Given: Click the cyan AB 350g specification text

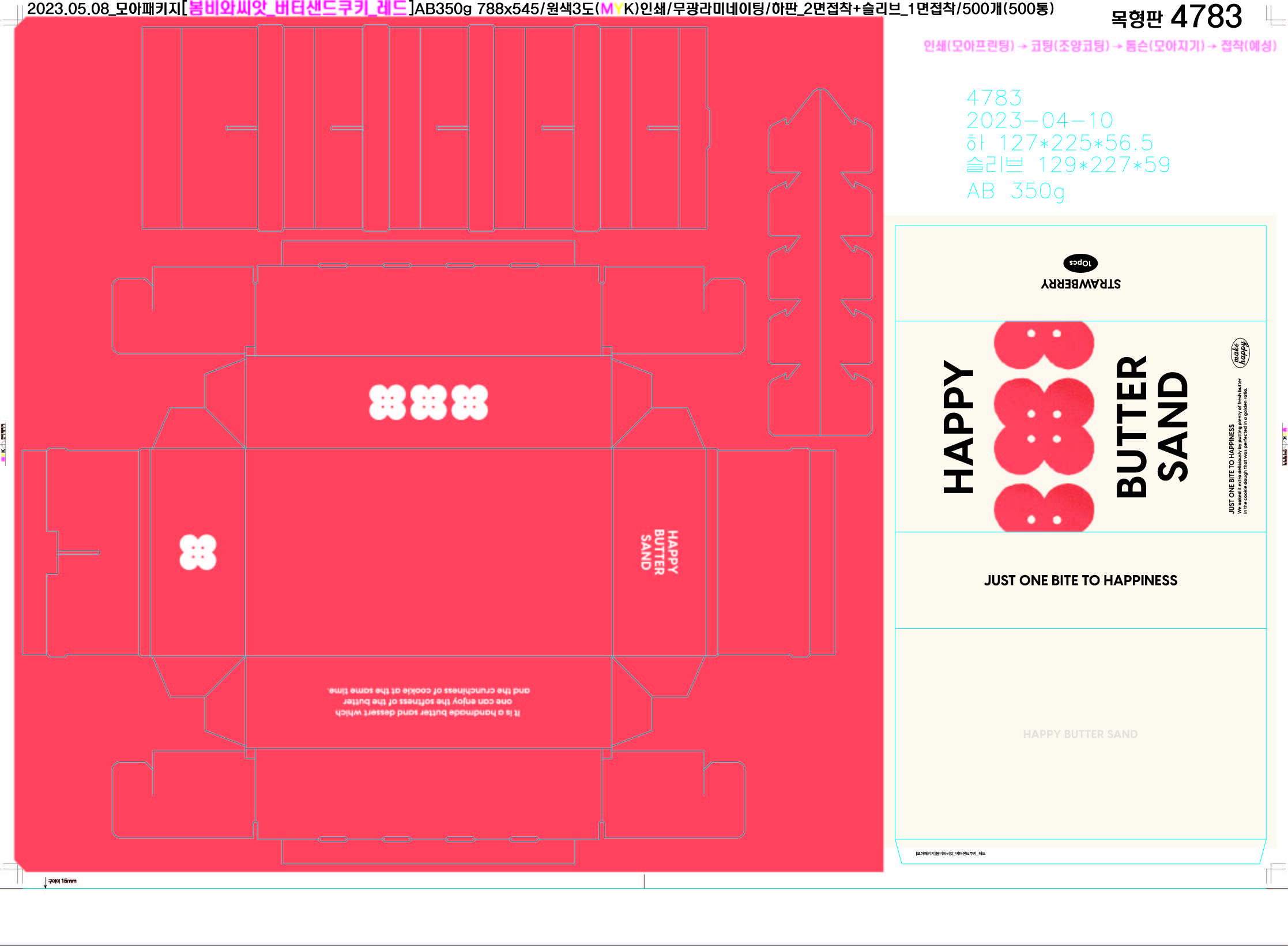Looking at the screenshot, I should 1015,191.
